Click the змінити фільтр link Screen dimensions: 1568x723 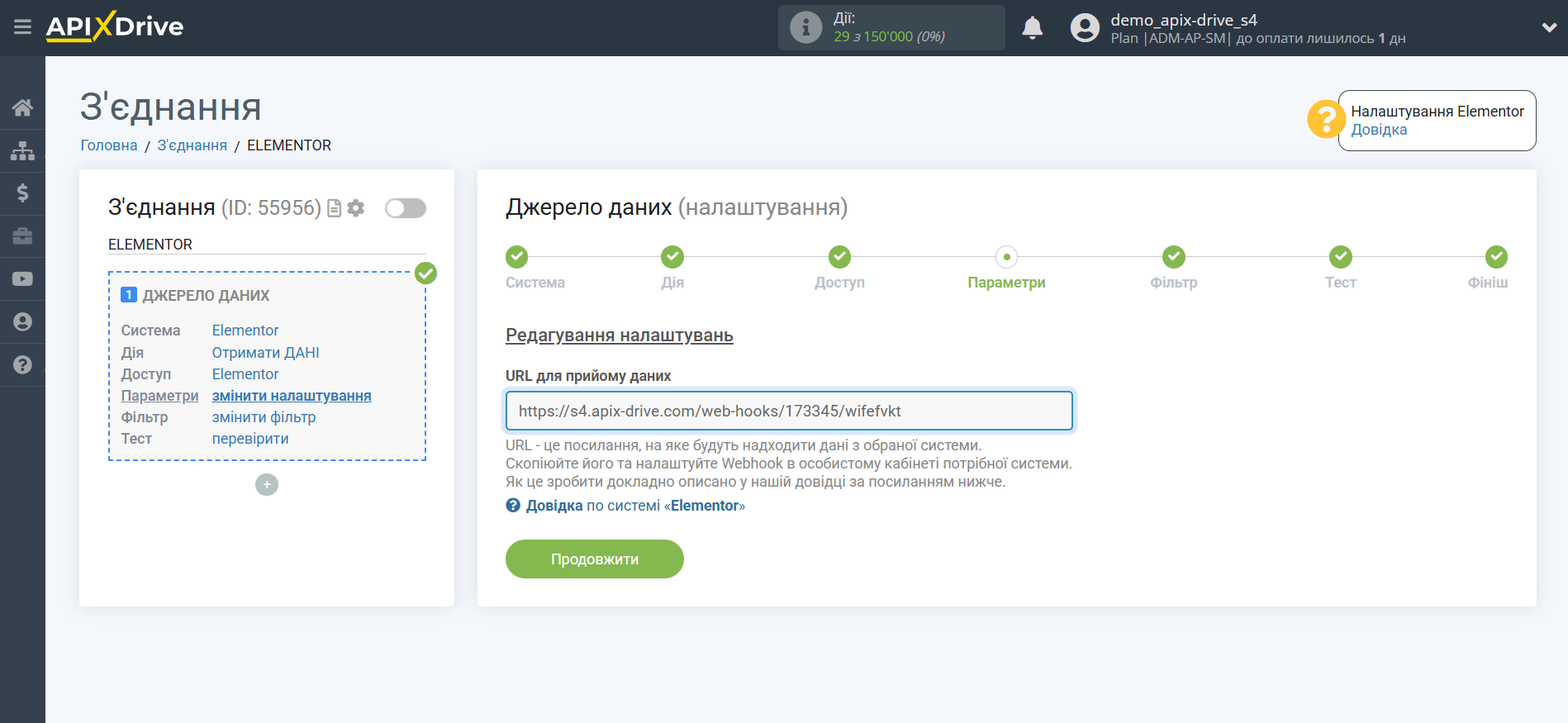(x=264, y=417)
